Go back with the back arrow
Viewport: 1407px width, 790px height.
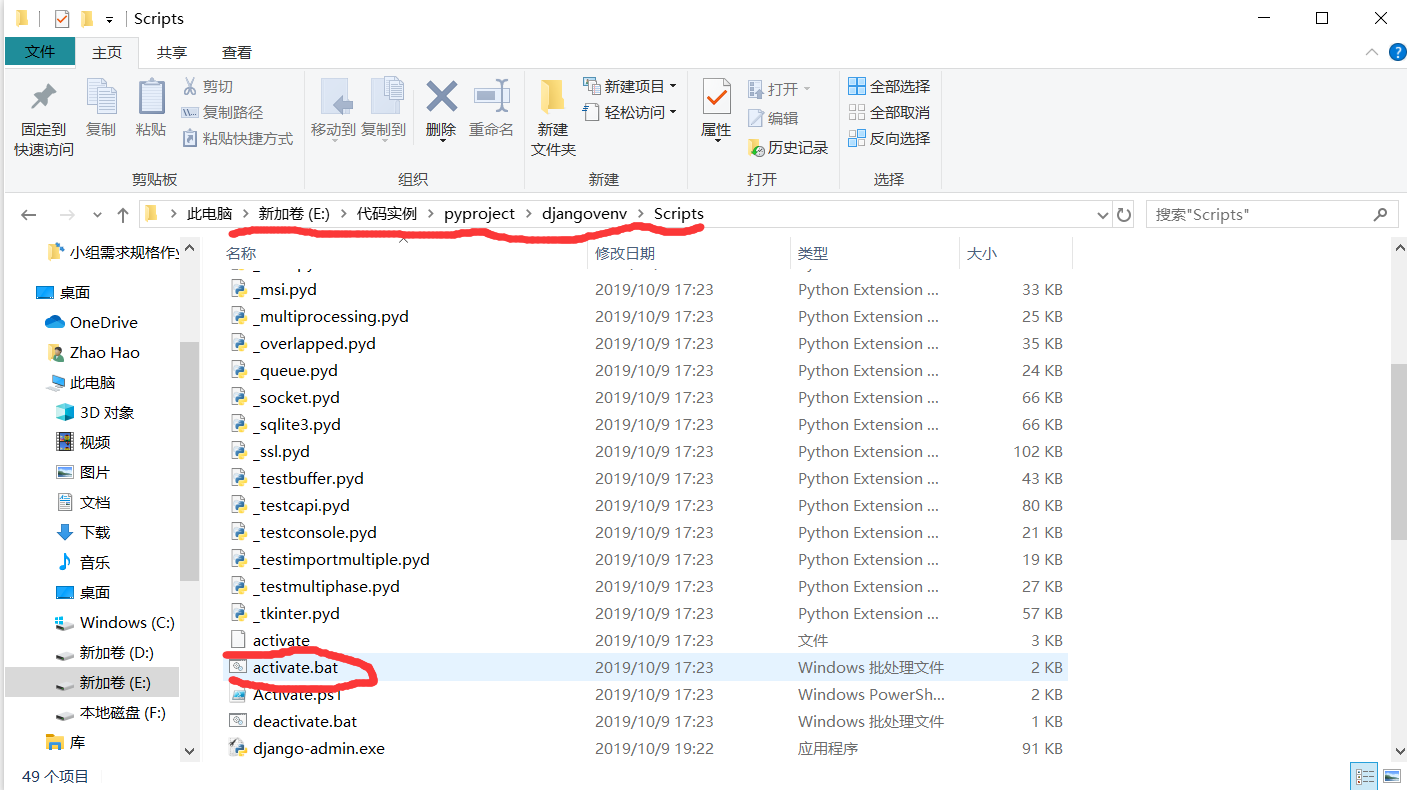point(29,215)
